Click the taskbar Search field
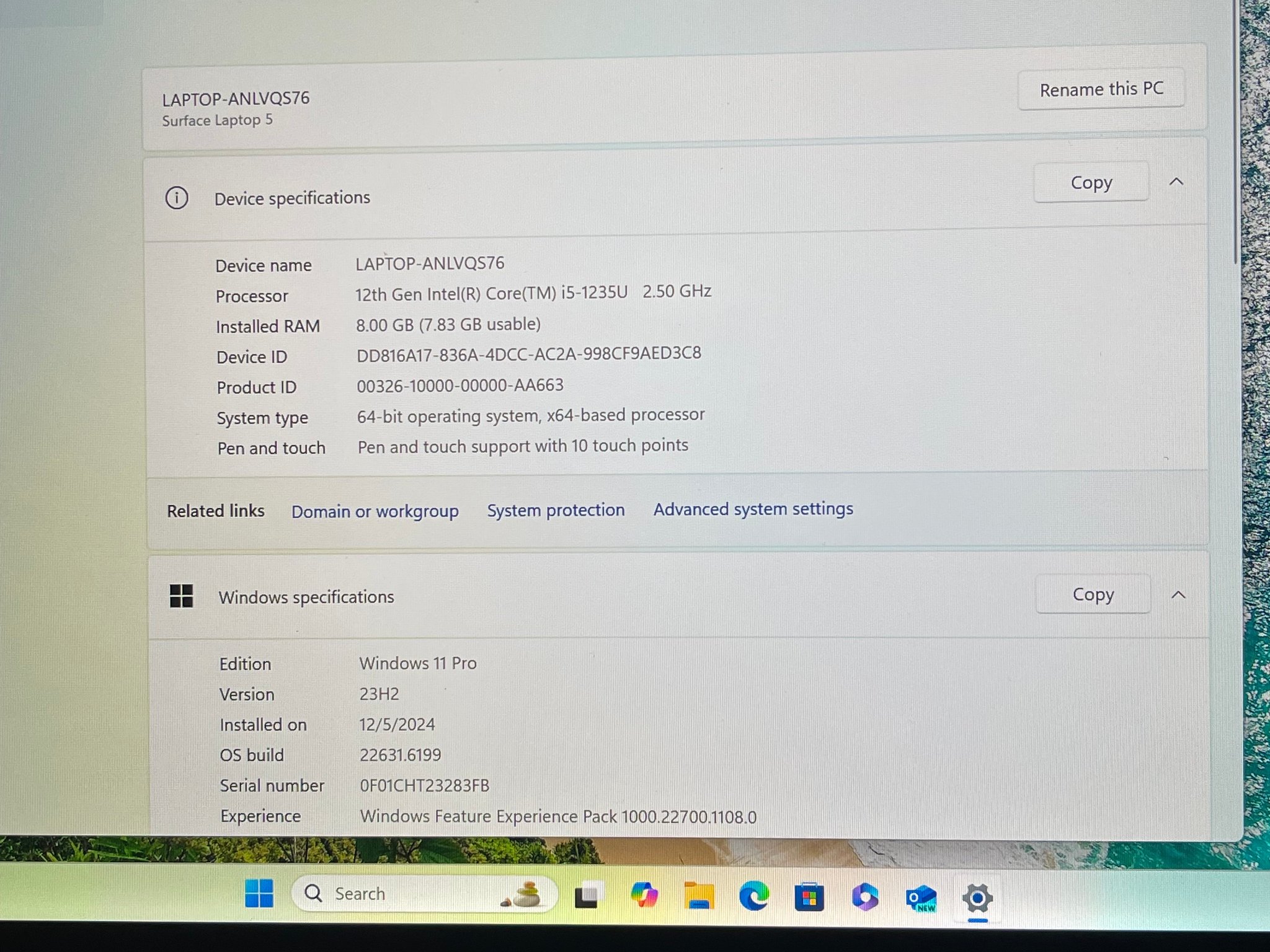The height and width of the screenshot is (952, 1270). [424, 894]
